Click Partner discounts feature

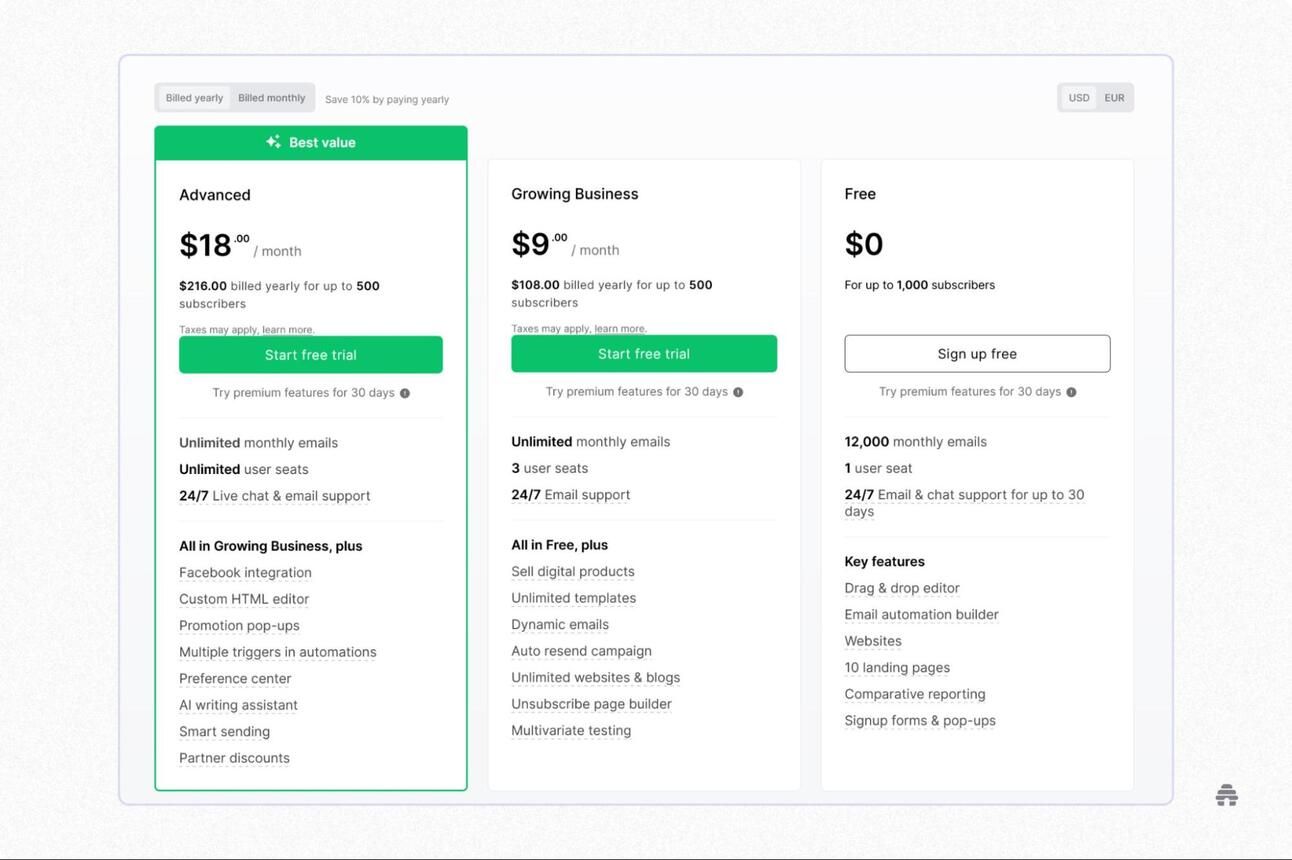click(234, 758)
